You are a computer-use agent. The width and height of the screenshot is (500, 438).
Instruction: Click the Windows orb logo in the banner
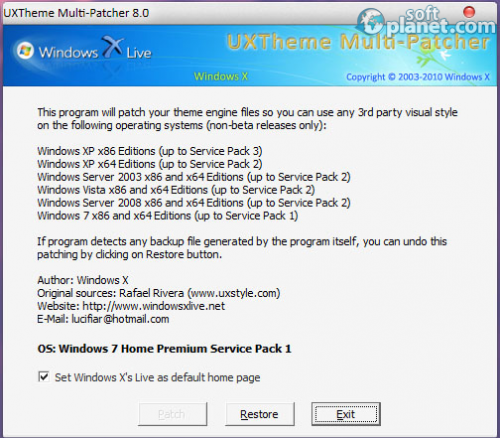point(25,51)
